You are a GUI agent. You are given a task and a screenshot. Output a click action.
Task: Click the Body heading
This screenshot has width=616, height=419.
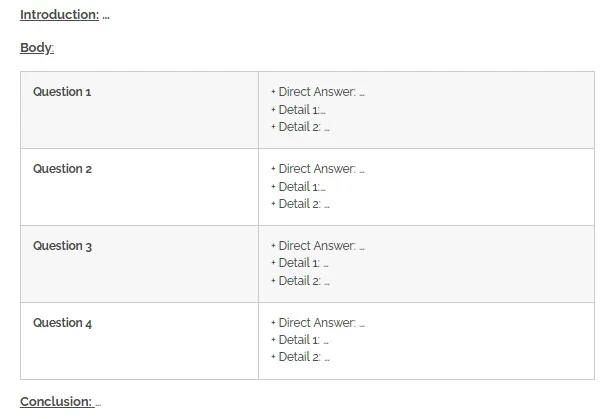(x=37, y=48)
